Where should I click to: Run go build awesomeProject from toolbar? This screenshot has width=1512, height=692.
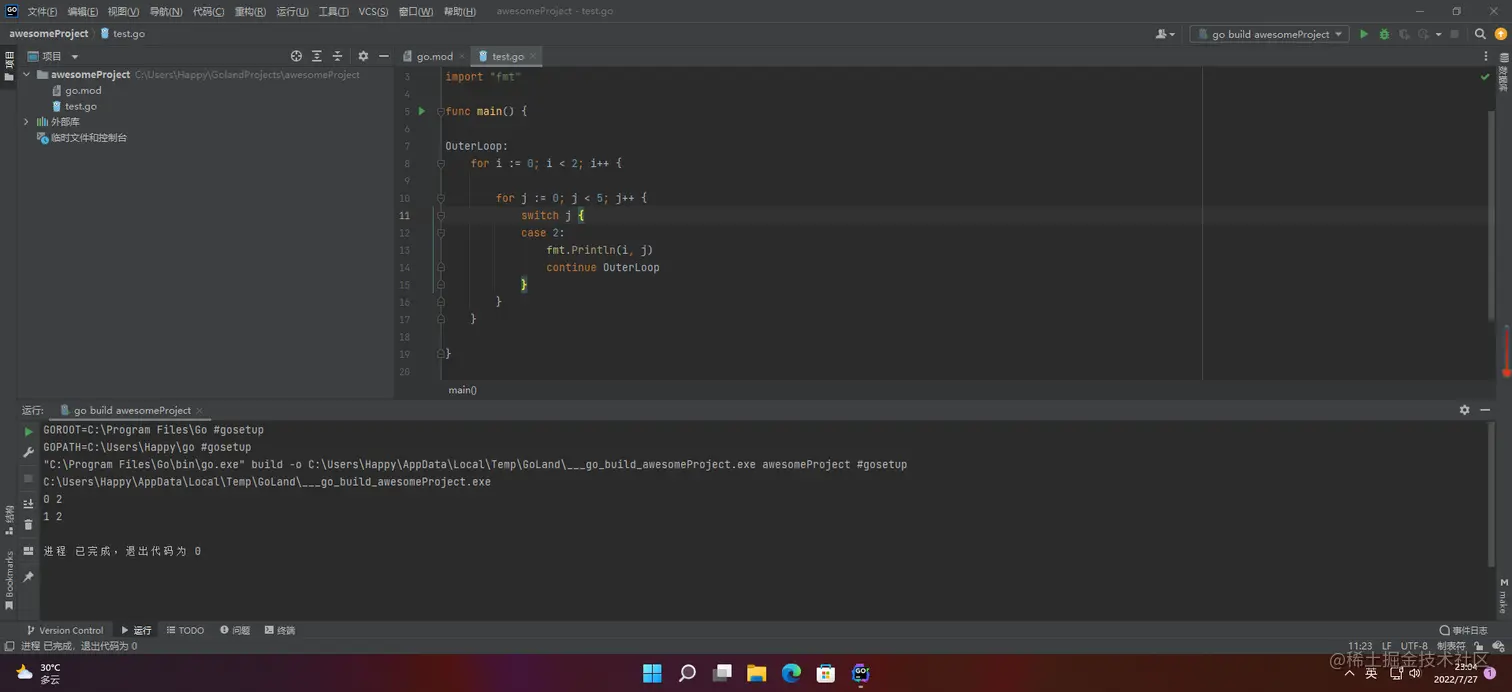(1363, 34)
